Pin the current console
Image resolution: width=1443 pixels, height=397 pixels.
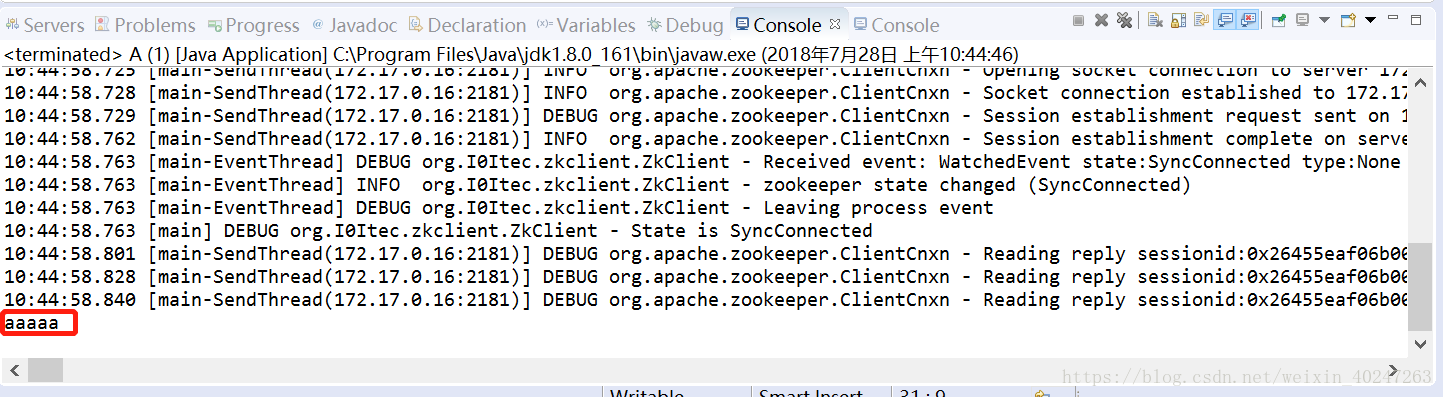click(1279, 20)
